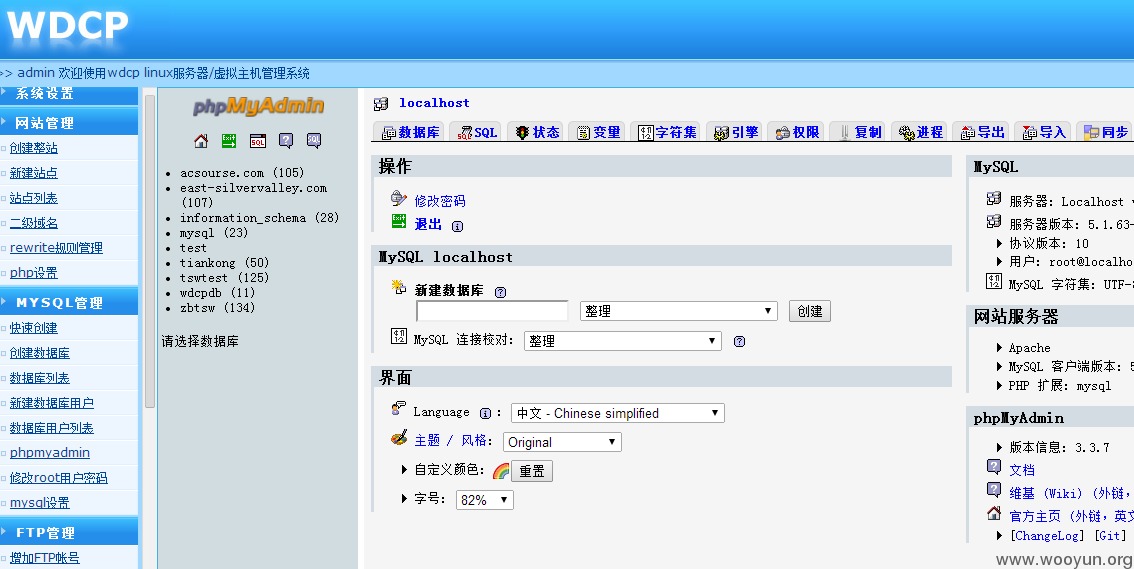
Task: Click the 修改密码 link
Action: pos(440,201)
